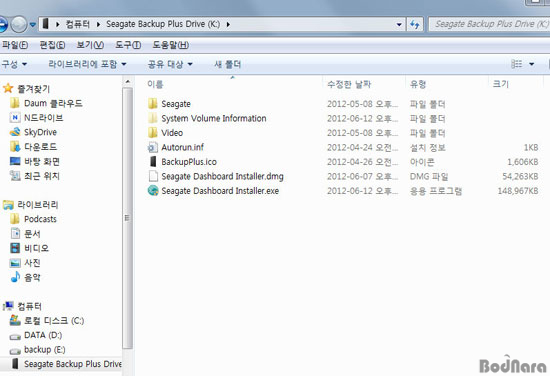Image resolution: width=550 pixels, height=376 pixels.
Task: Open the 도구(T) menu
Action: pyautogui.click(x=128, y=45)
